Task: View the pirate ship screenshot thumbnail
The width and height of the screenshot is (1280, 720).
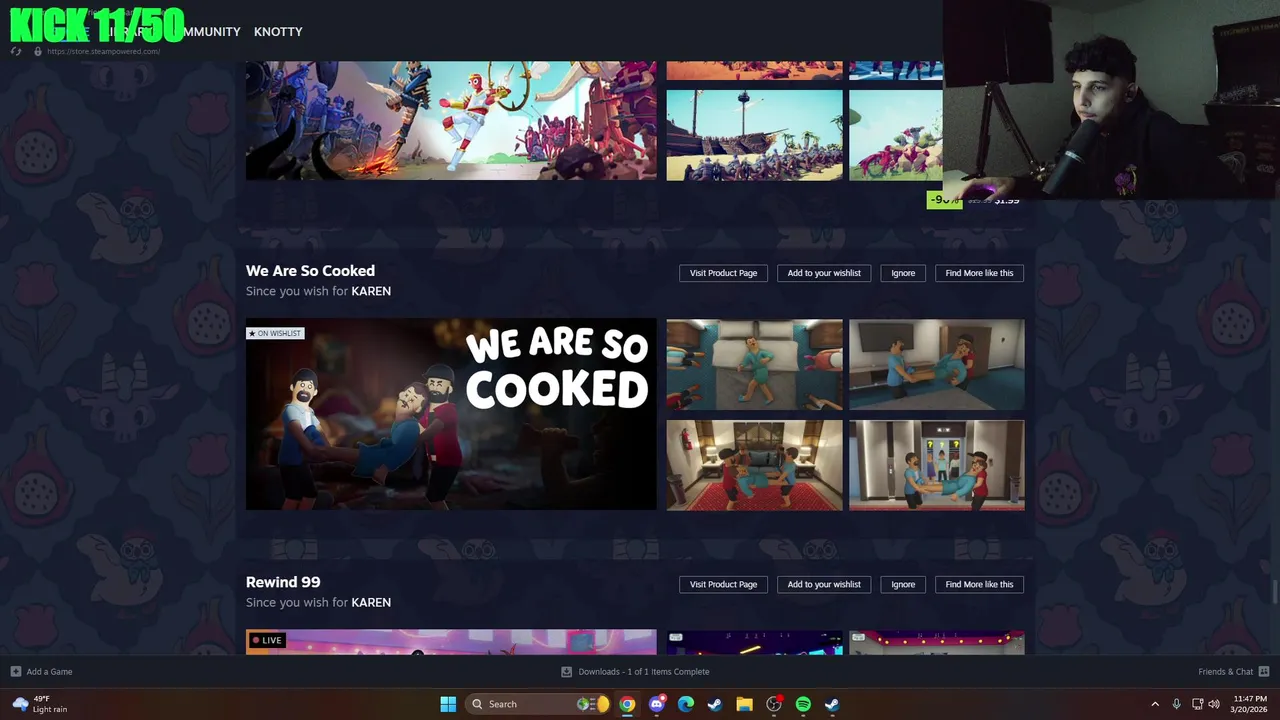Action: [x=755, y=136]
